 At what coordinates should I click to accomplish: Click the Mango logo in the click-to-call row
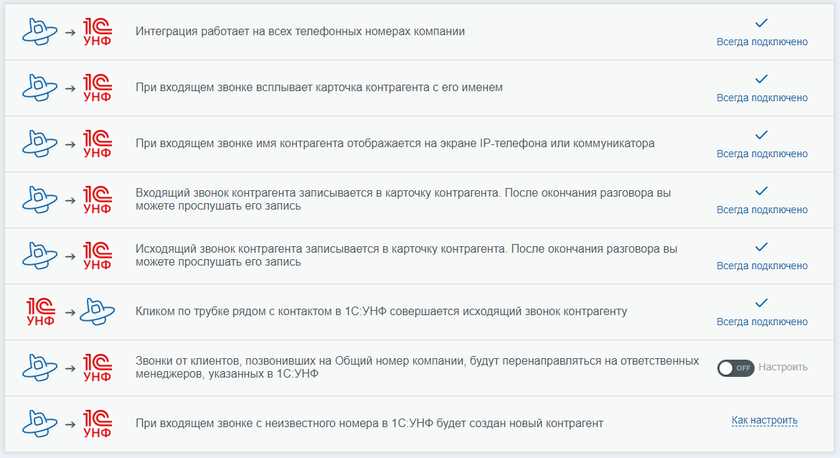97,311
